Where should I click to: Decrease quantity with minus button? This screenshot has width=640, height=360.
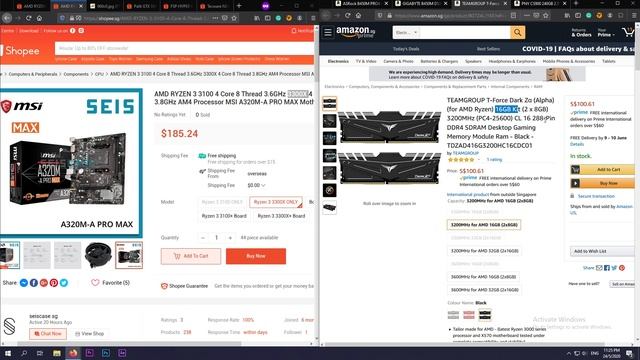tap(203, 238)
